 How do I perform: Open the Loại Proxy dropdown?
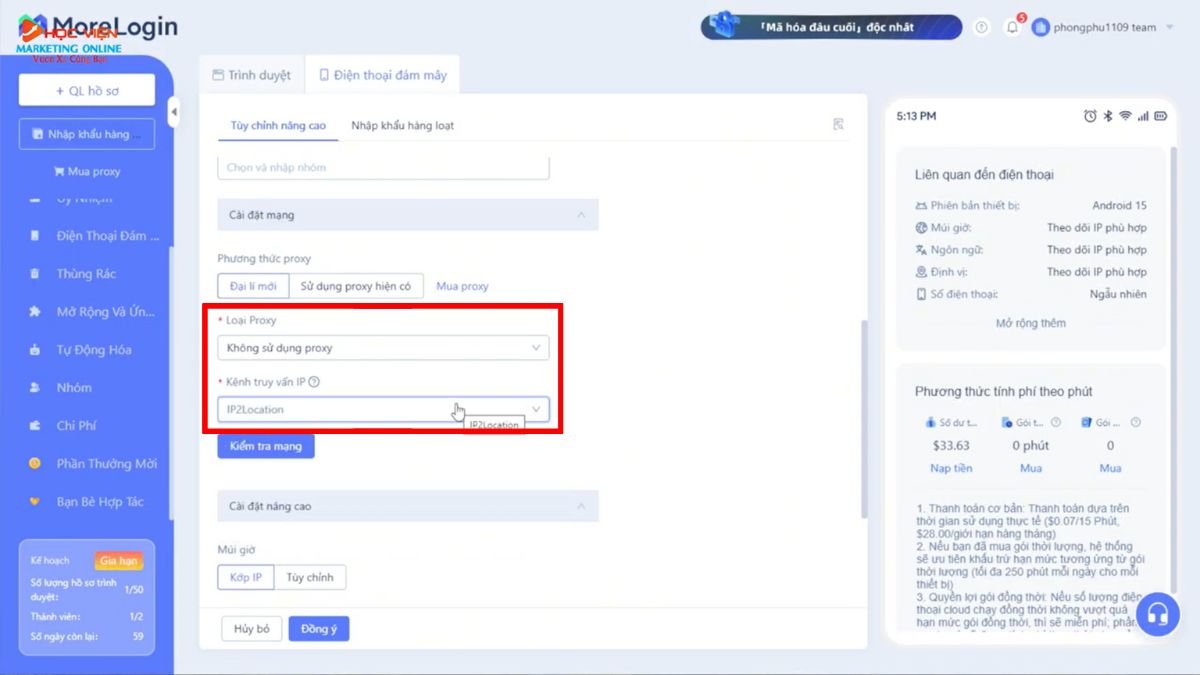[x=383, y=348]
